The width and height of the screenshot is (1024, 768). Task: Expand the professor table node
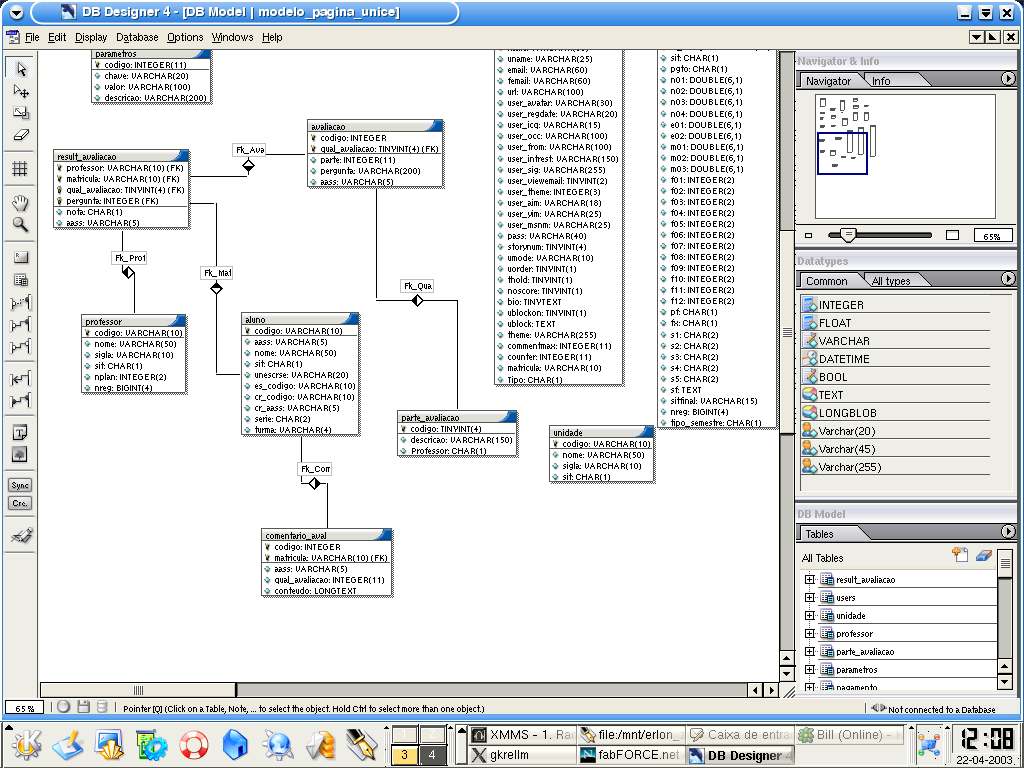pos(810,633)
